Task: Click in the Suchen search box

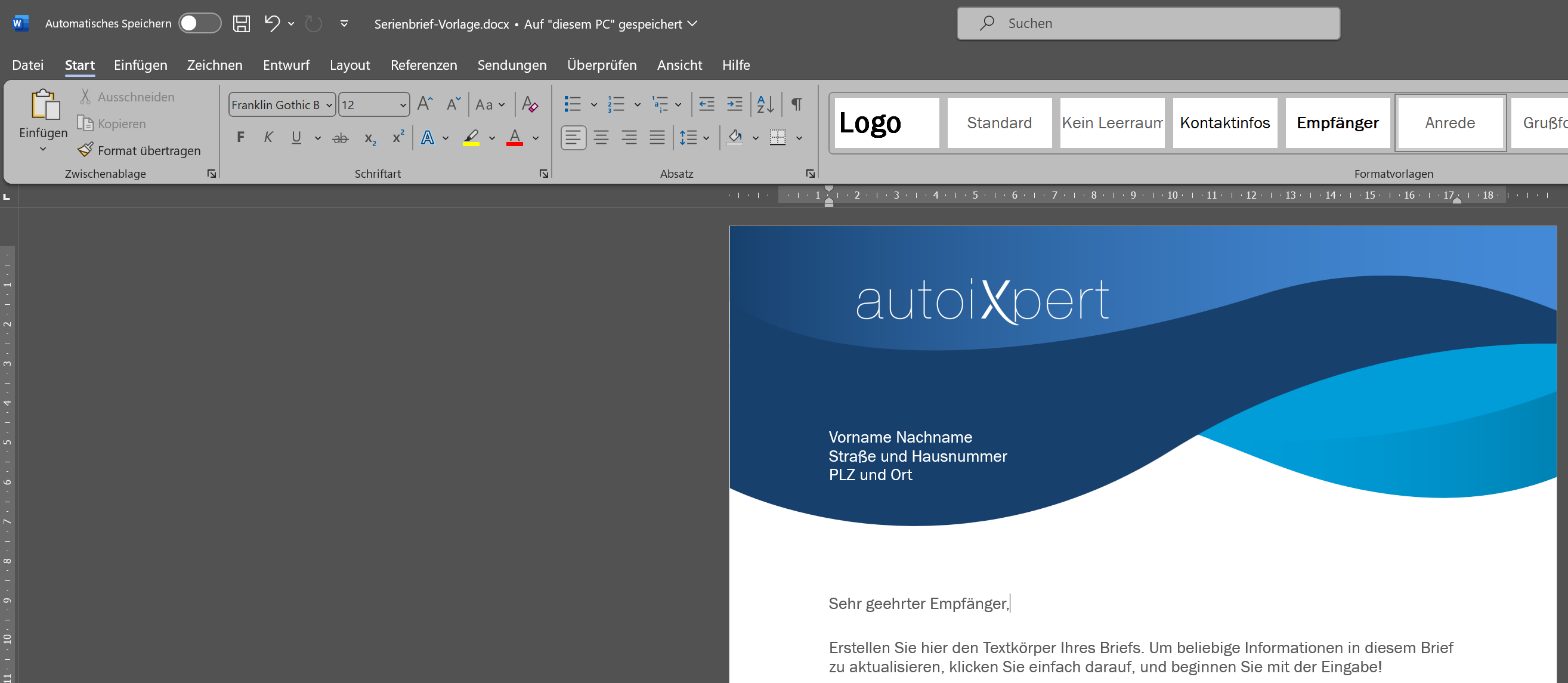Action: click(1148, 23)
